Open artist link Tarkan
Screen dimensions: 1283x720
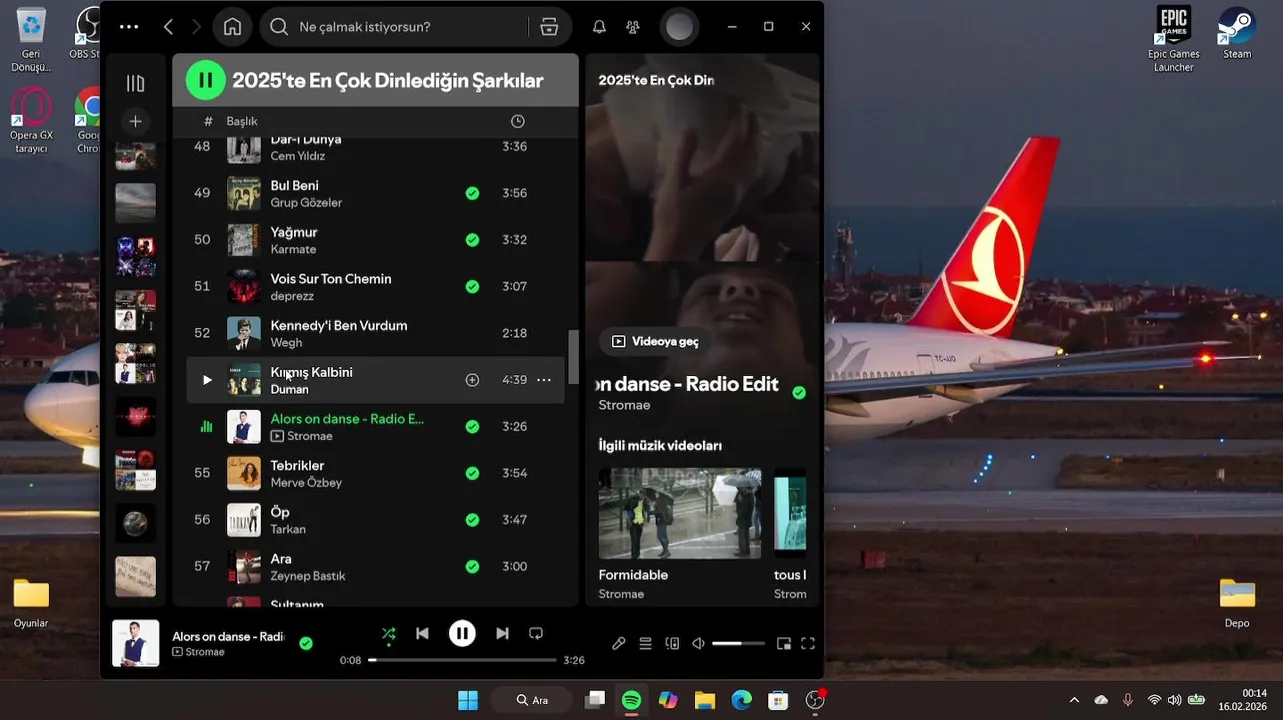pos(288,530)
